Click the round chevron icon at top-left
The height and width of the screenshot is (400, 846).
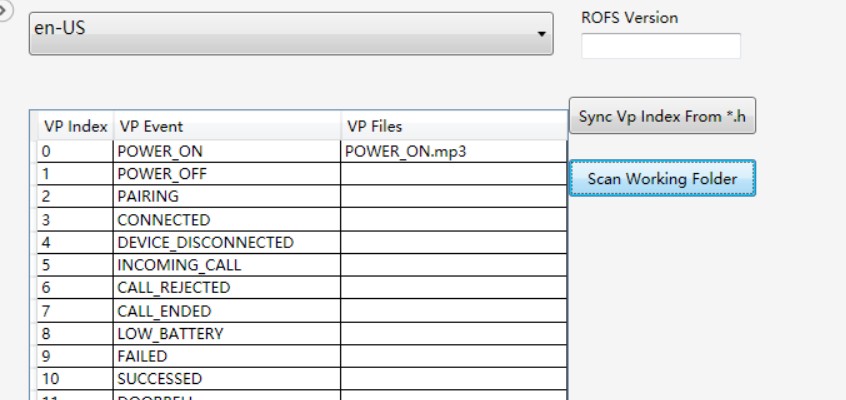(x=5, y=5)
